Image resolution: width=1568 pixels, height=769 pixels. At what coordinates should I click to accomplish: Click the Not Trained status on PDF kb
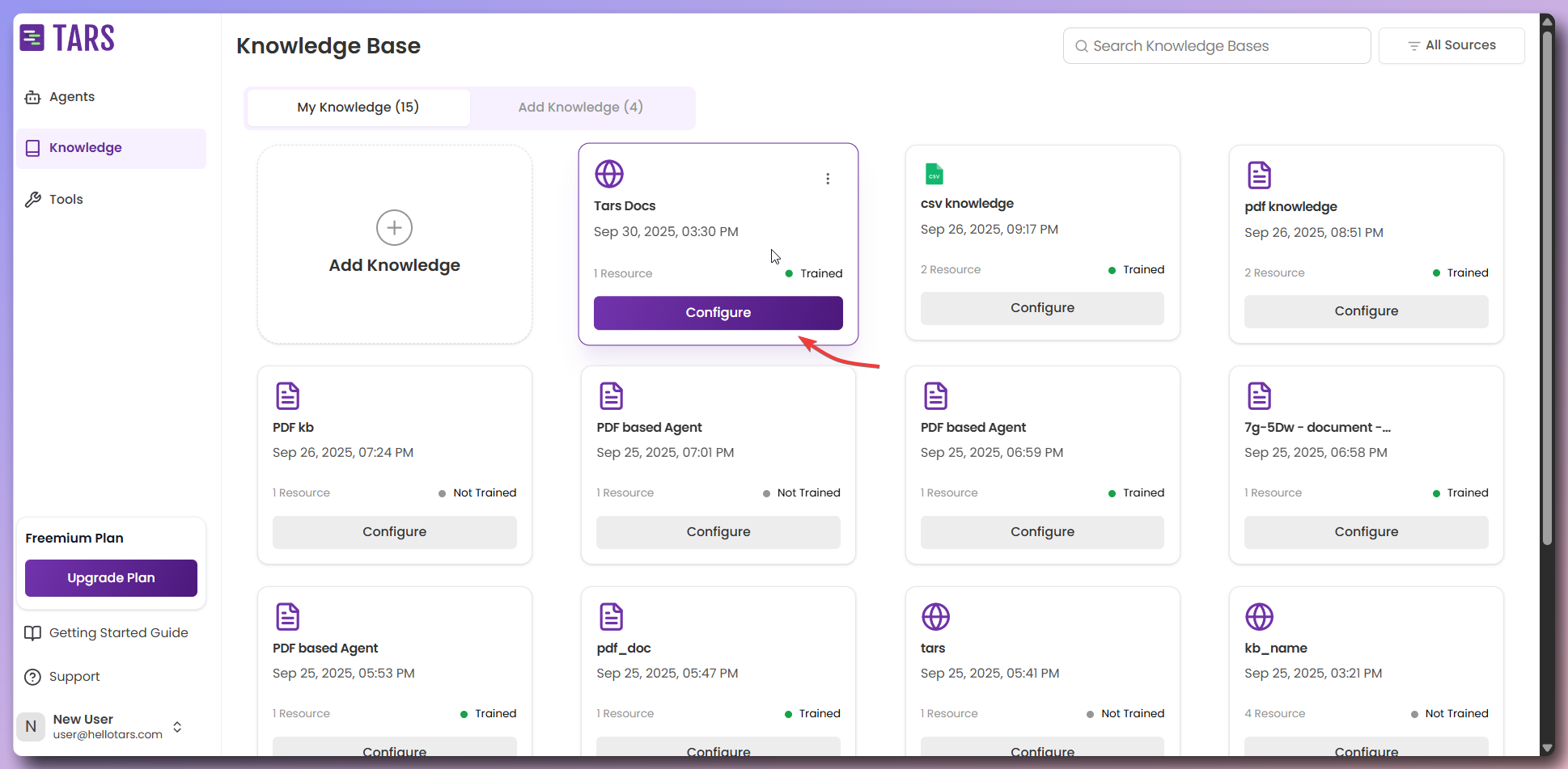pyautogui.click(x=477, y=493)
